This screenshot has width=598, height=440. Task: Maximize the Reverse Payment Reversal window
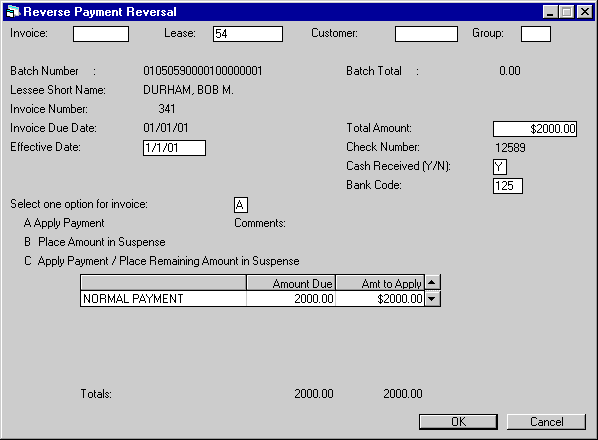click(x=567, y=12)
